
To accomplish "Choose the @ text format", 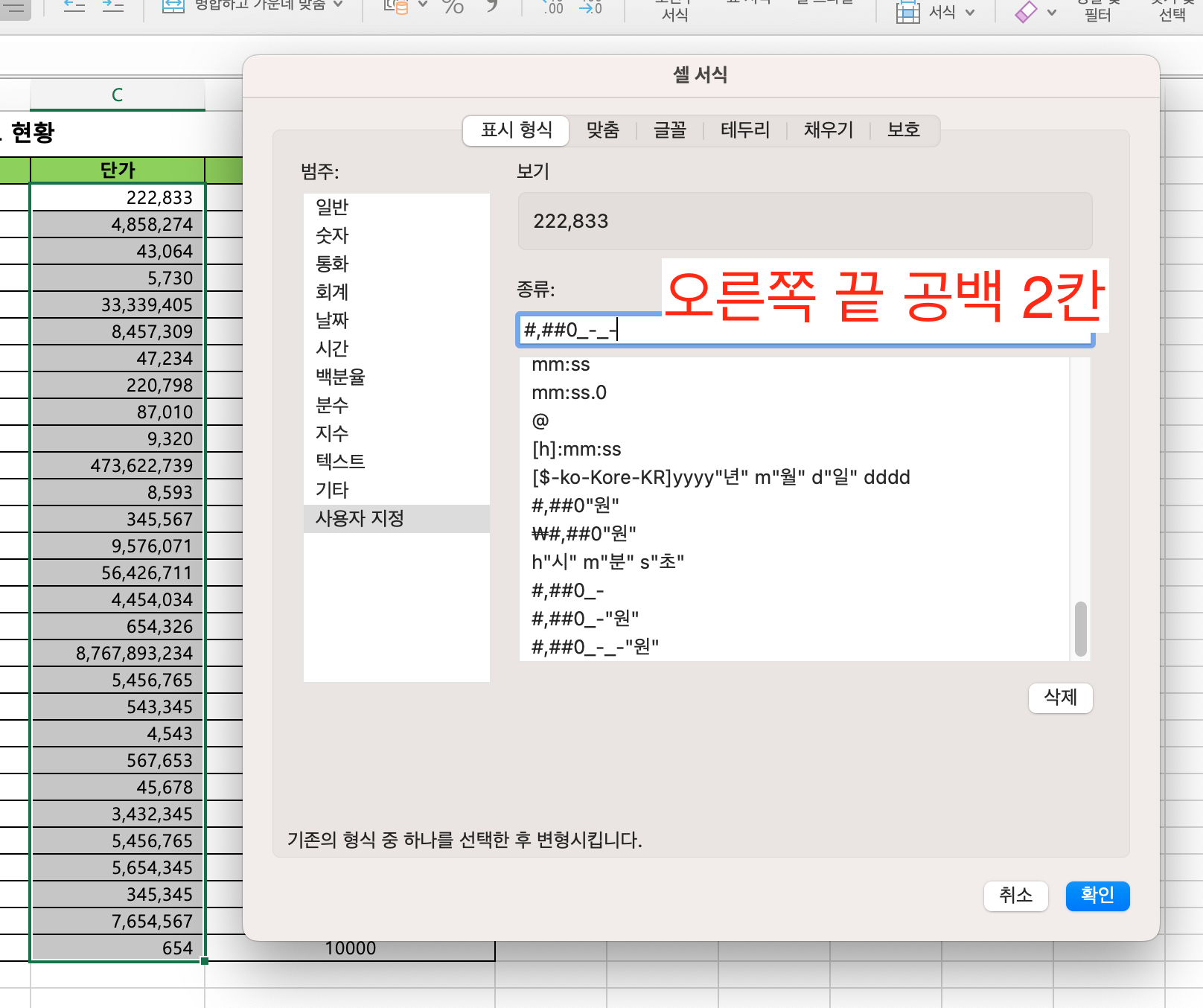I will [794, 421].
